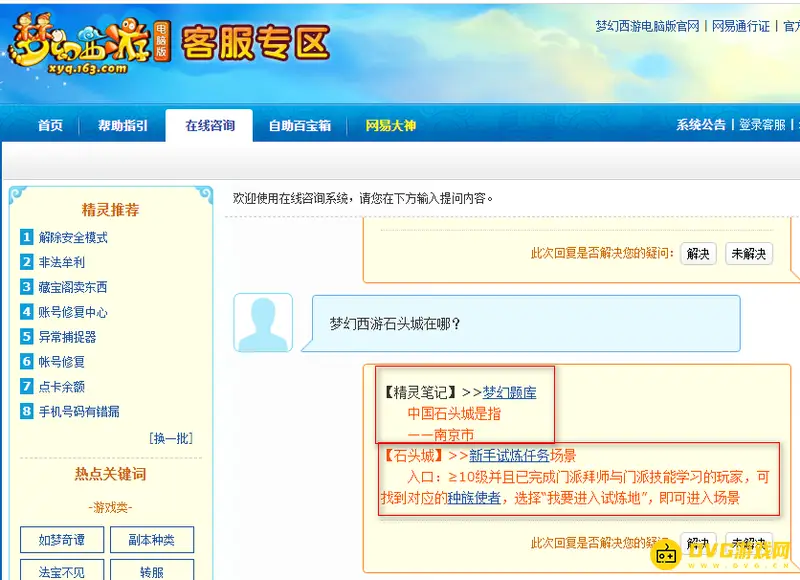Select the number 5 badge for 异常捕捉器

27,337
